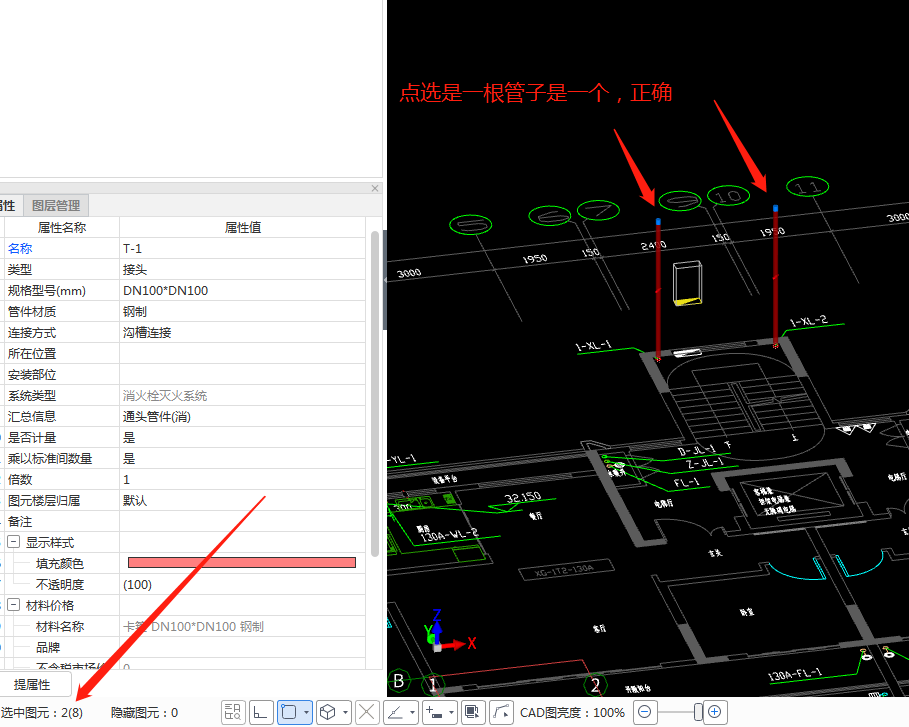
Task: Click the 乘以标准间数量 value cell
Action: pos(242,459)
